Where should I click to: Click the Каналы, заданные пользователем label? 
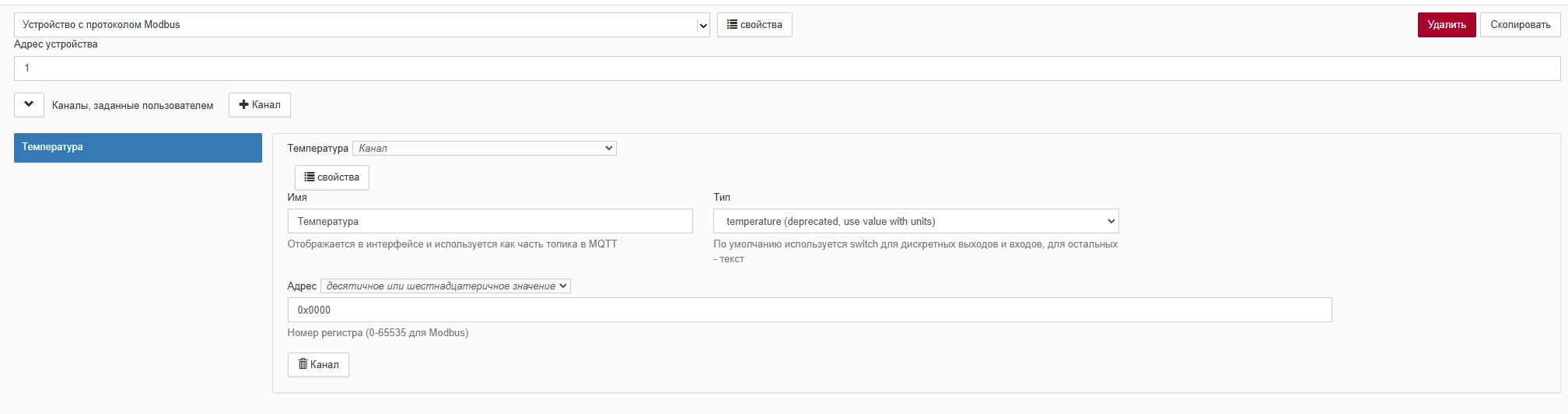(132, 106)
